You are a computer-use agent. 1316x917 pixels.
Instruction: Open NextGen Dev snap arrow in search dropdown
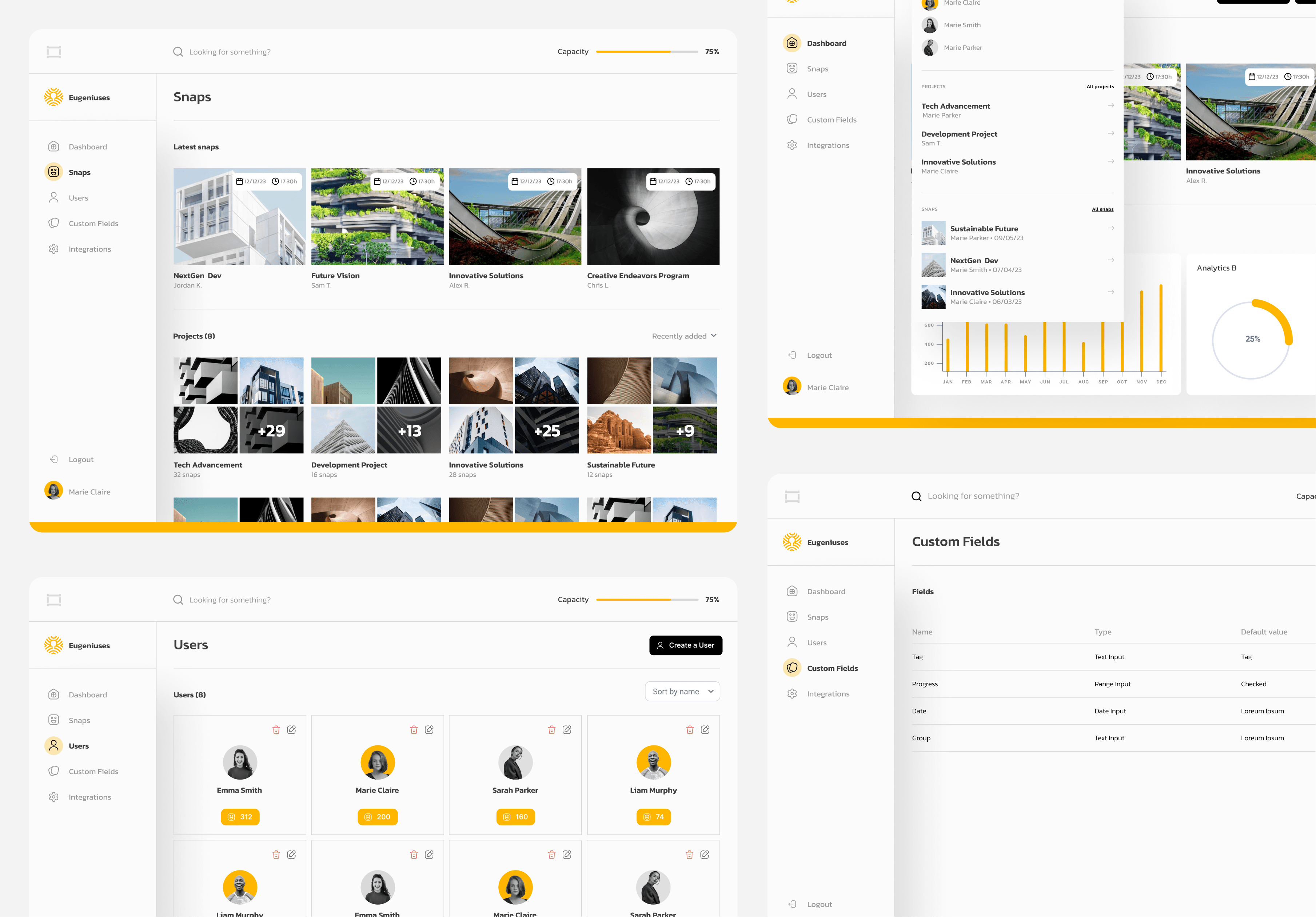tap(1111, 260)
